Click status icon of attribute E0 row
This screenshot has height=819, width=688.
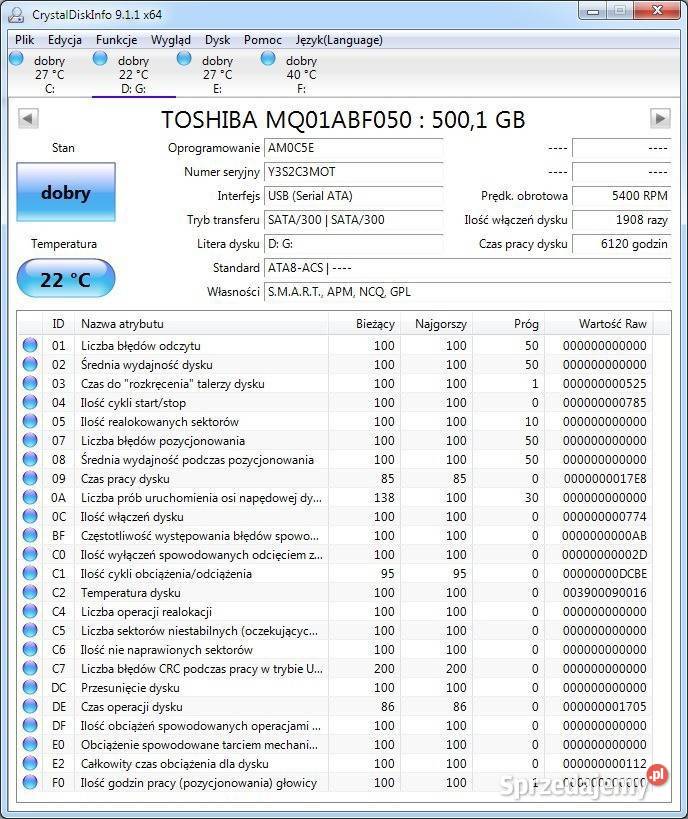click(30, 744)
